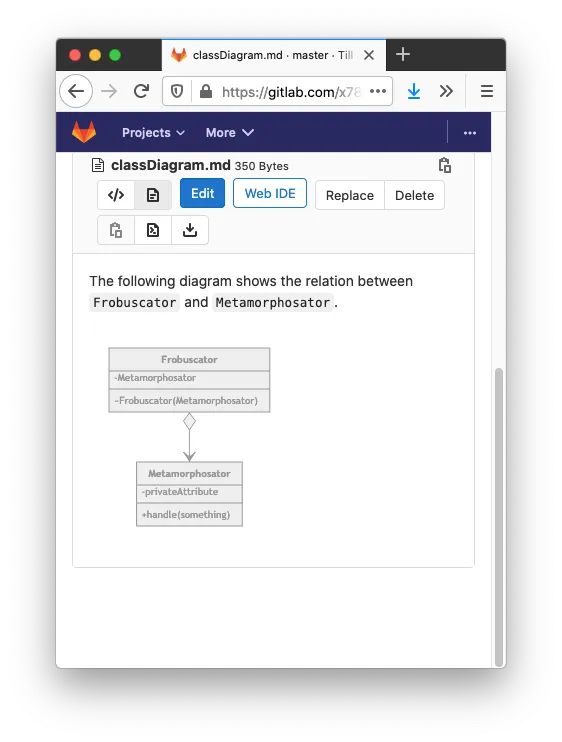Focus the gitlab.com URL address bar
This screenshot has width=562, height=742.
(291, 91)
